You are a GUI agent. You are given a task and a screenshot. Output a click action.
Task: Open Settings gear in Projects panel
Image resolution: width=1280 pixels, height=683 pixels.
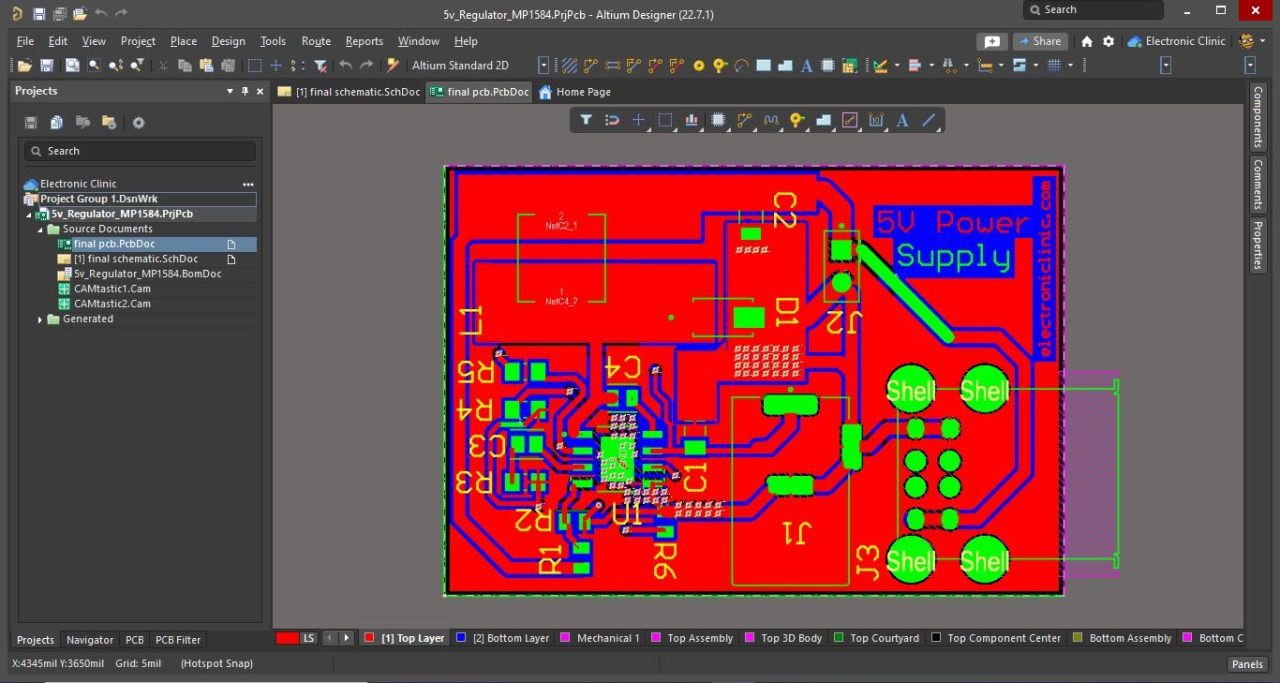click(138, 122)
